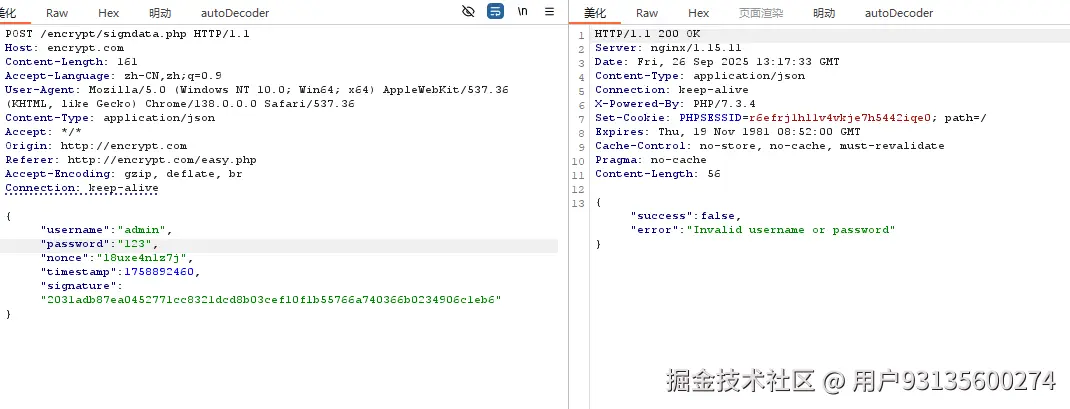The height and width of the screenshot is (409, 1070).
Task: Select 美化 tab in request pane
Action: 10,13
